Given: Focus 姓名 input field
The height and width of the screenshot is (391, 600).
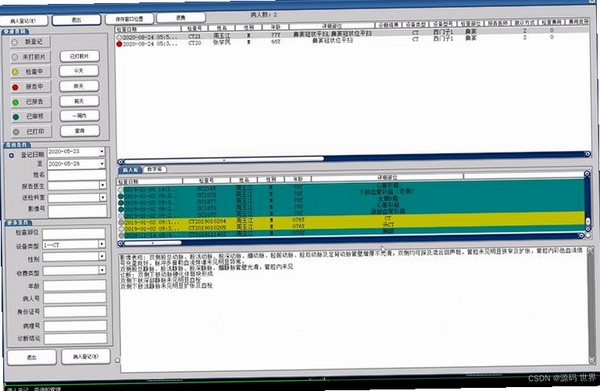Looking at the screenshot, I should tap(77, 175).
